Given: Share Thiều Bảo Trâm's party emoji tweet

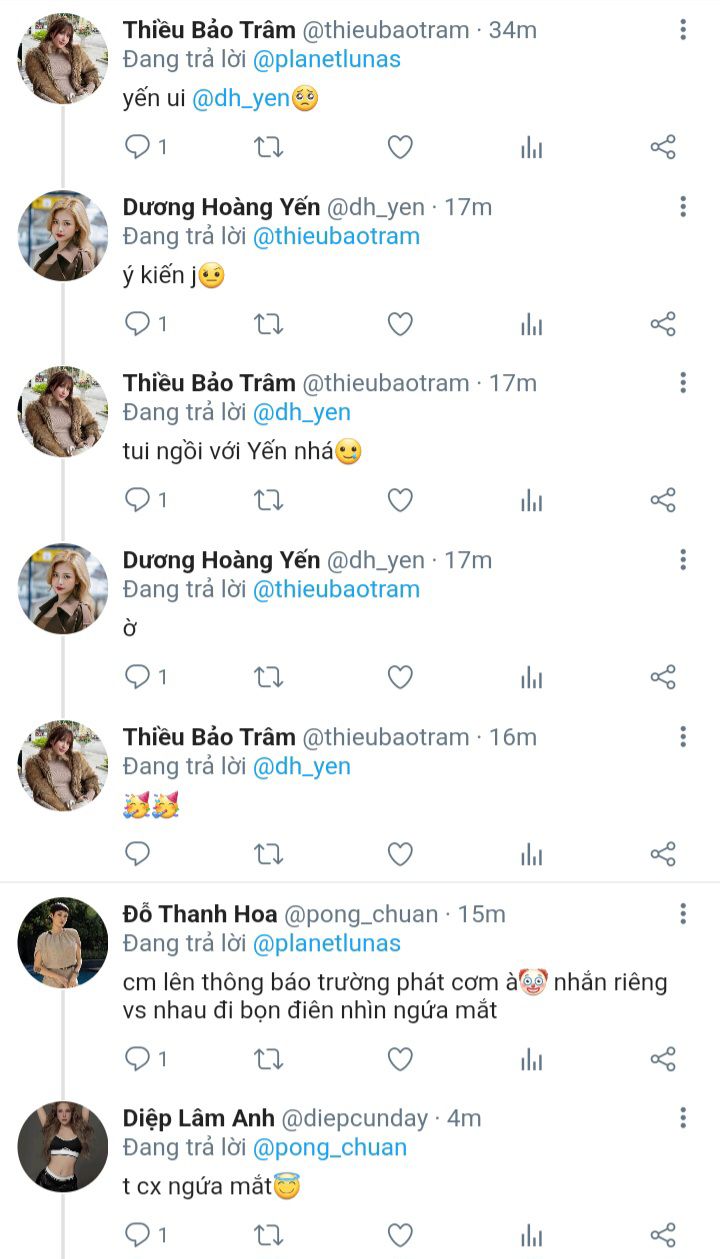Looking at the screenshot, I should [663, 854].
